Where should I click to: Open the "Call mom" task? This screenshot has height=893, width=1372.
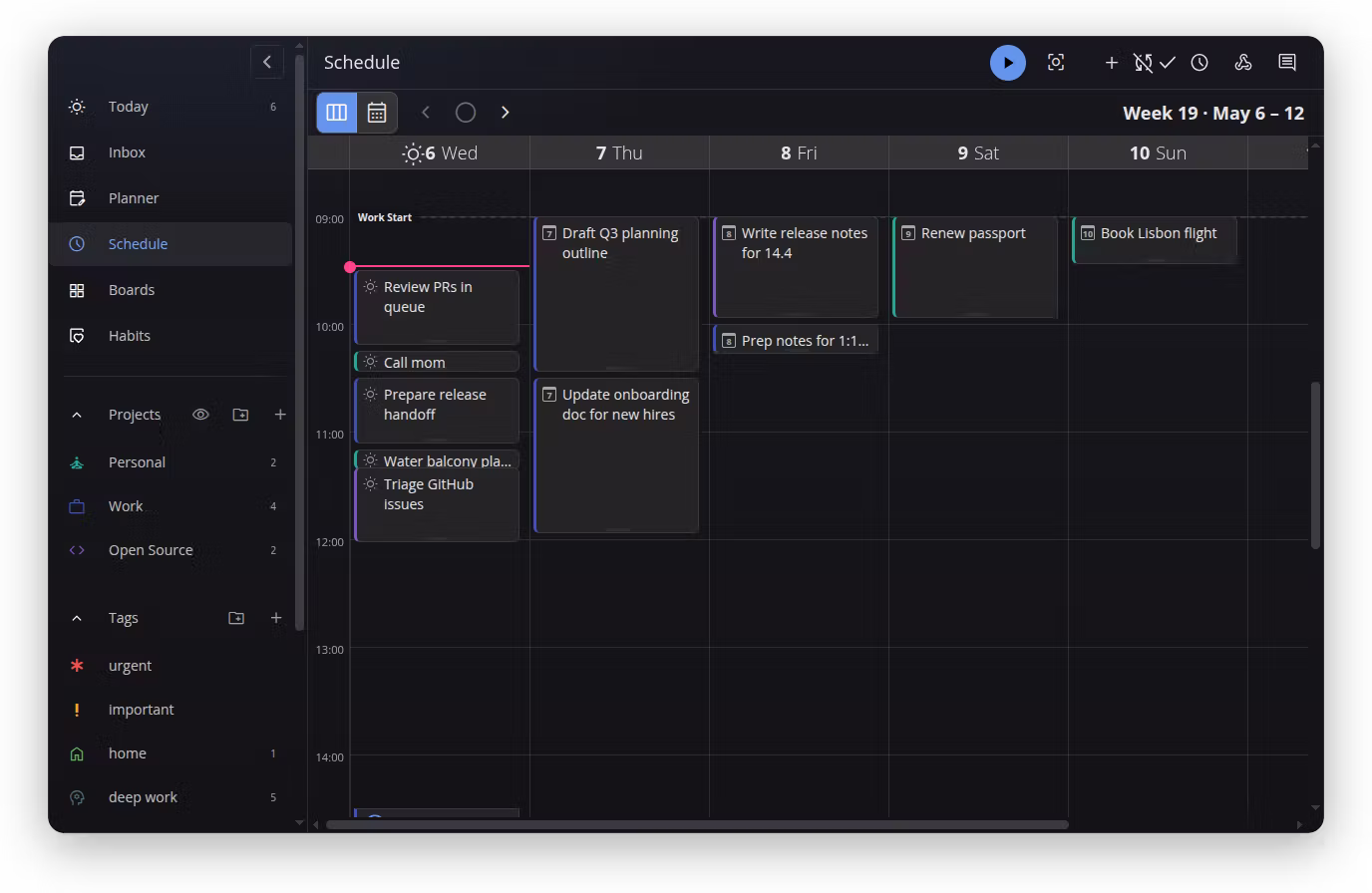pyautogui.click(x=437, y=362)
